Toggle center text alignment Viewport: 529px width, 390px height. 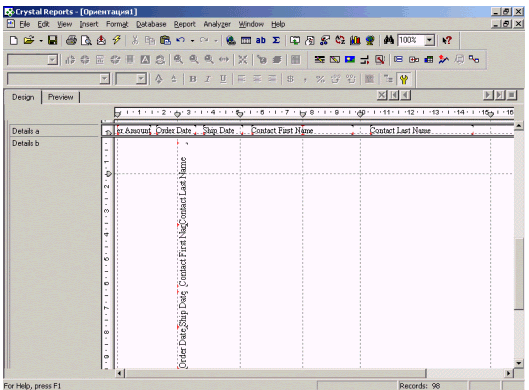(257, 79)
